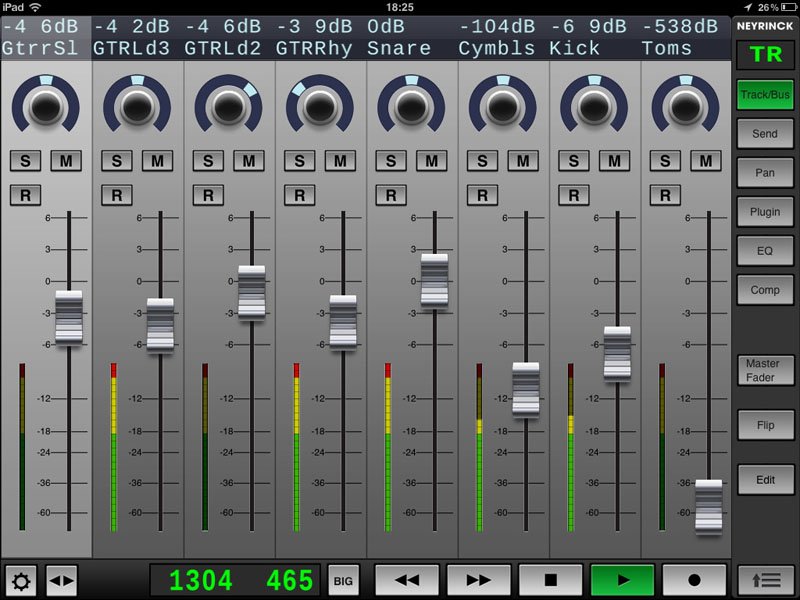Mute the GTRLd2 track
The image size is (800, 600).
249,161
